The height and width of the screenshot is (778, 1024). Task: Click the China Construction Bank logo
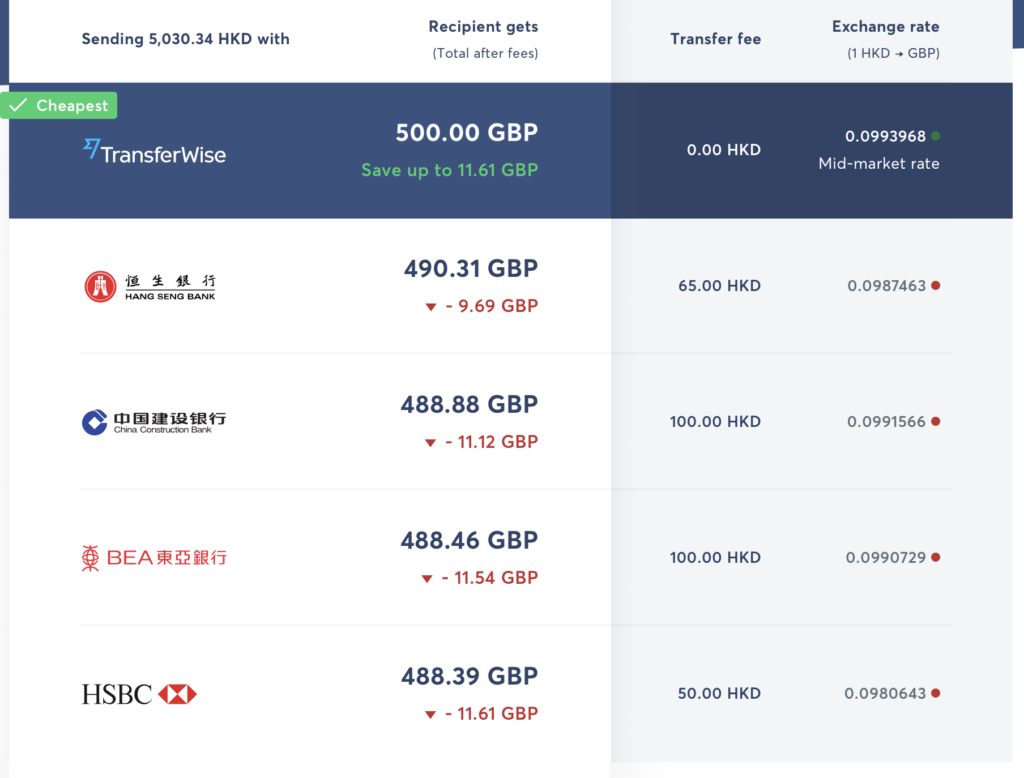tap(154, 422)
